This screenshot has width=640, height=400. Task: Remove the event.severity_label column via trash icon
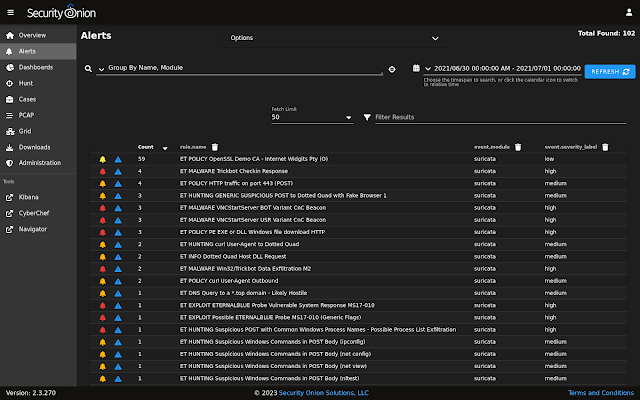click(x=605, y=147)
